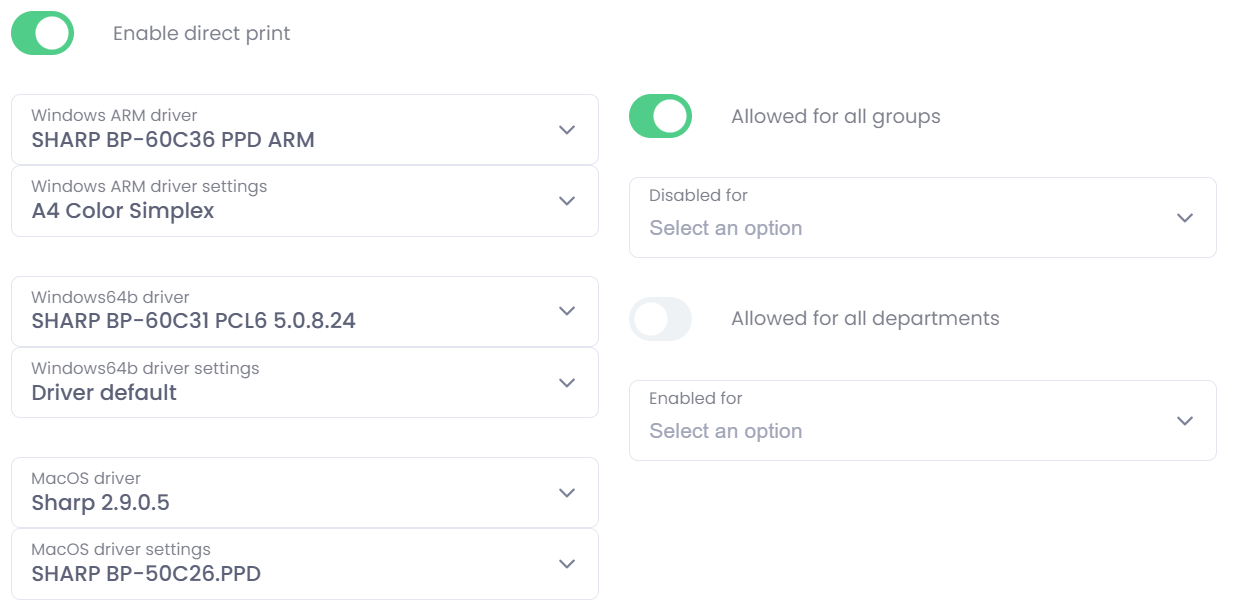Viewport: 1240px width, 614px height.
Task: Click the Enable direct print label
Action: pos(201,33)
